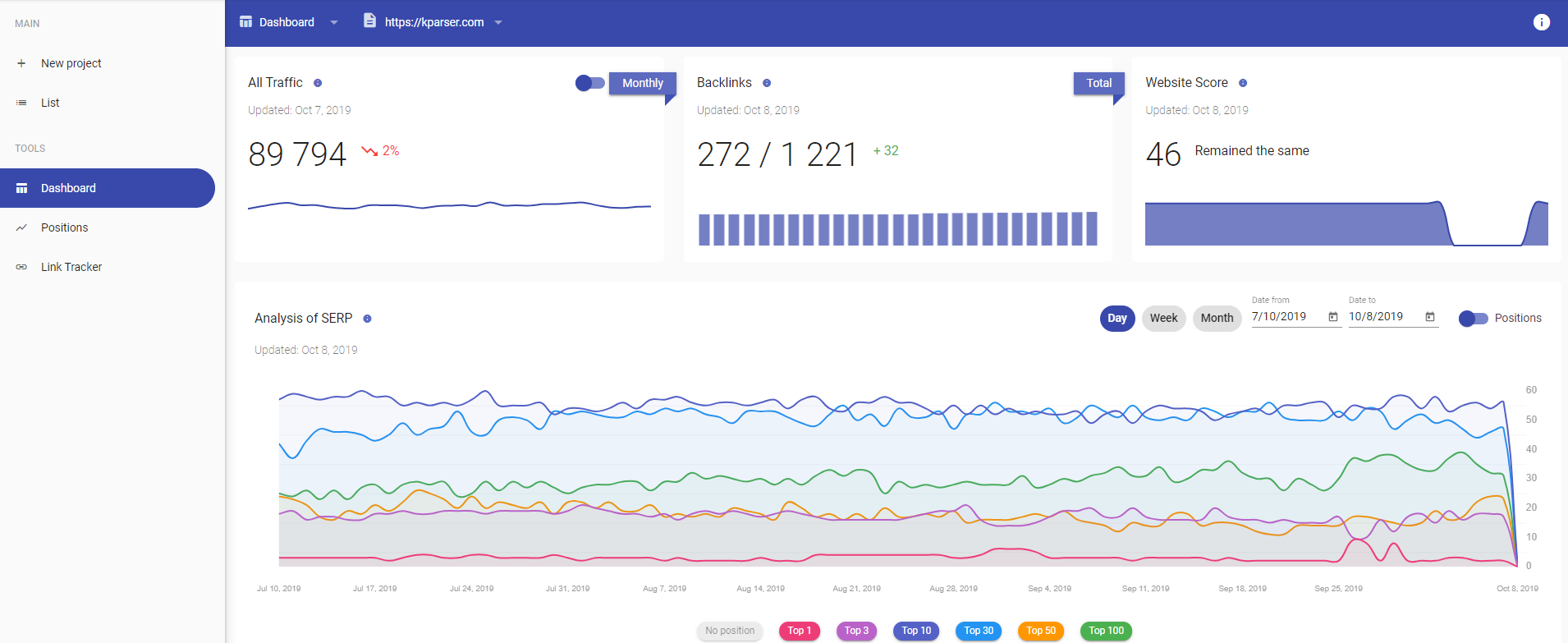
Task: Click the List icon in sidebar
Action: pos(21,103)
